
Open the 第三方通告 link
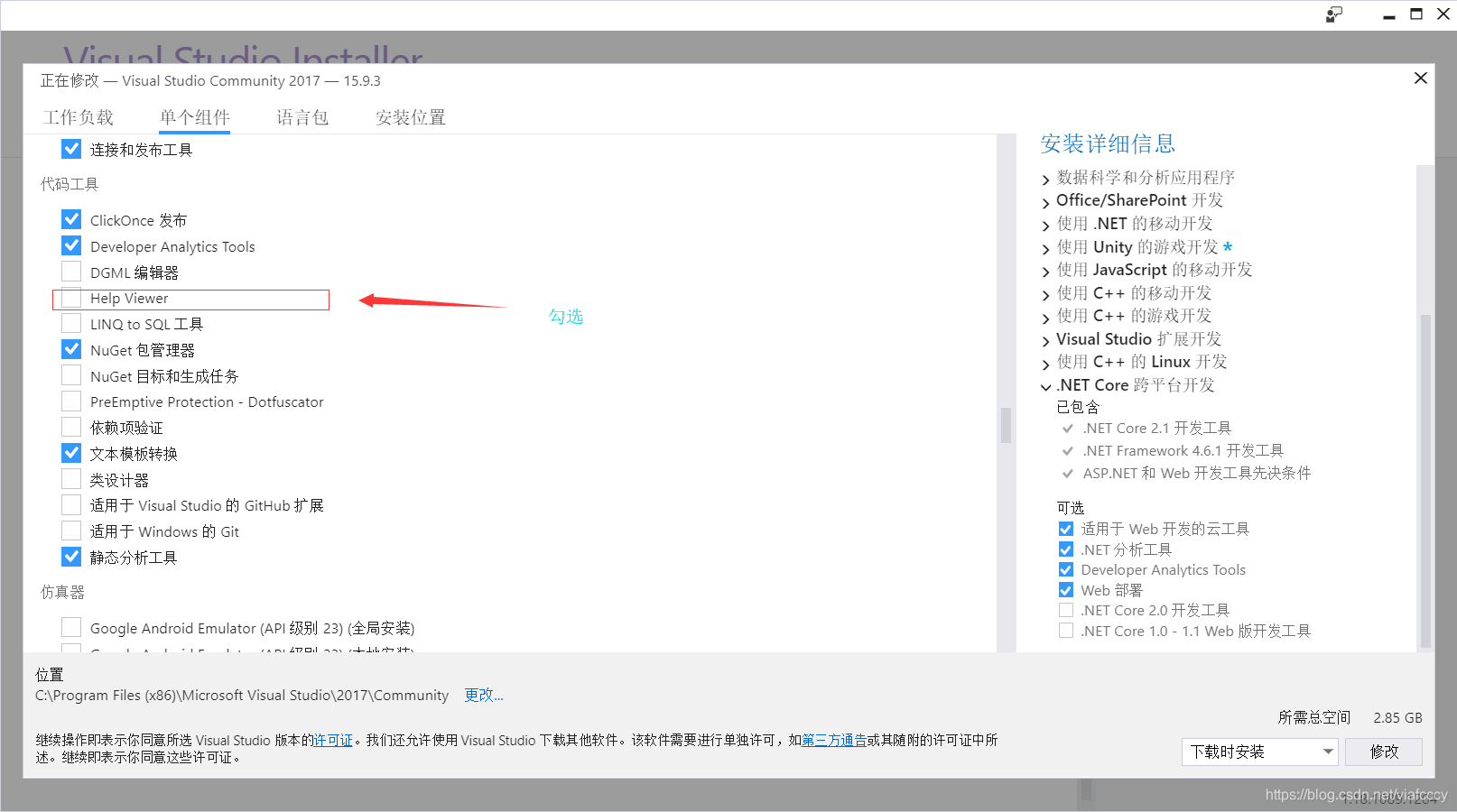tap(834, 740)
